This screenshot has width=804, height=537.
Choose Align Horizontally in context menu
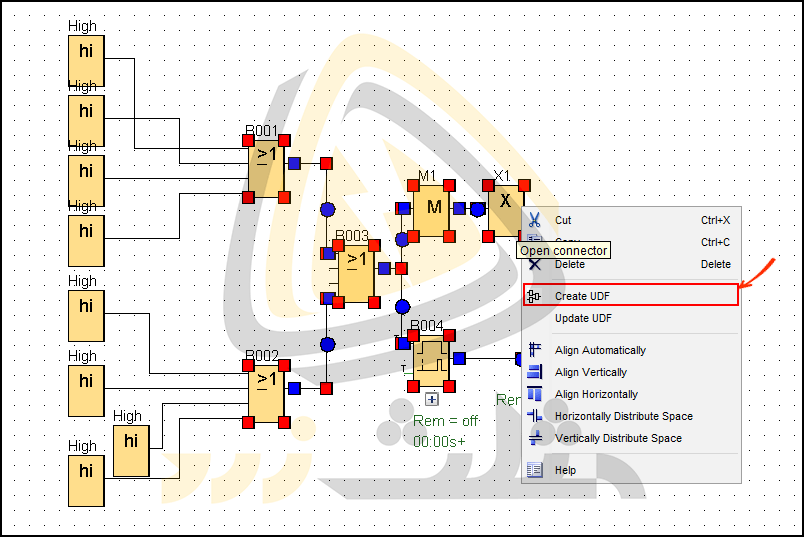596,394
